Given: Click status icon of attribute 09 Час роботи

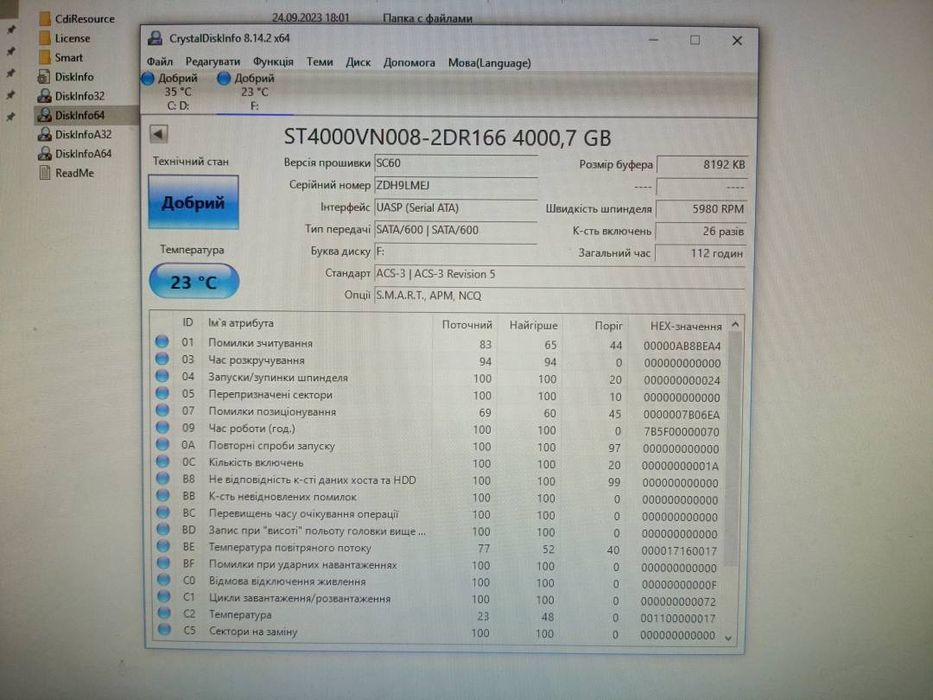Looking at the screenshot, I should tap(162, 427).
